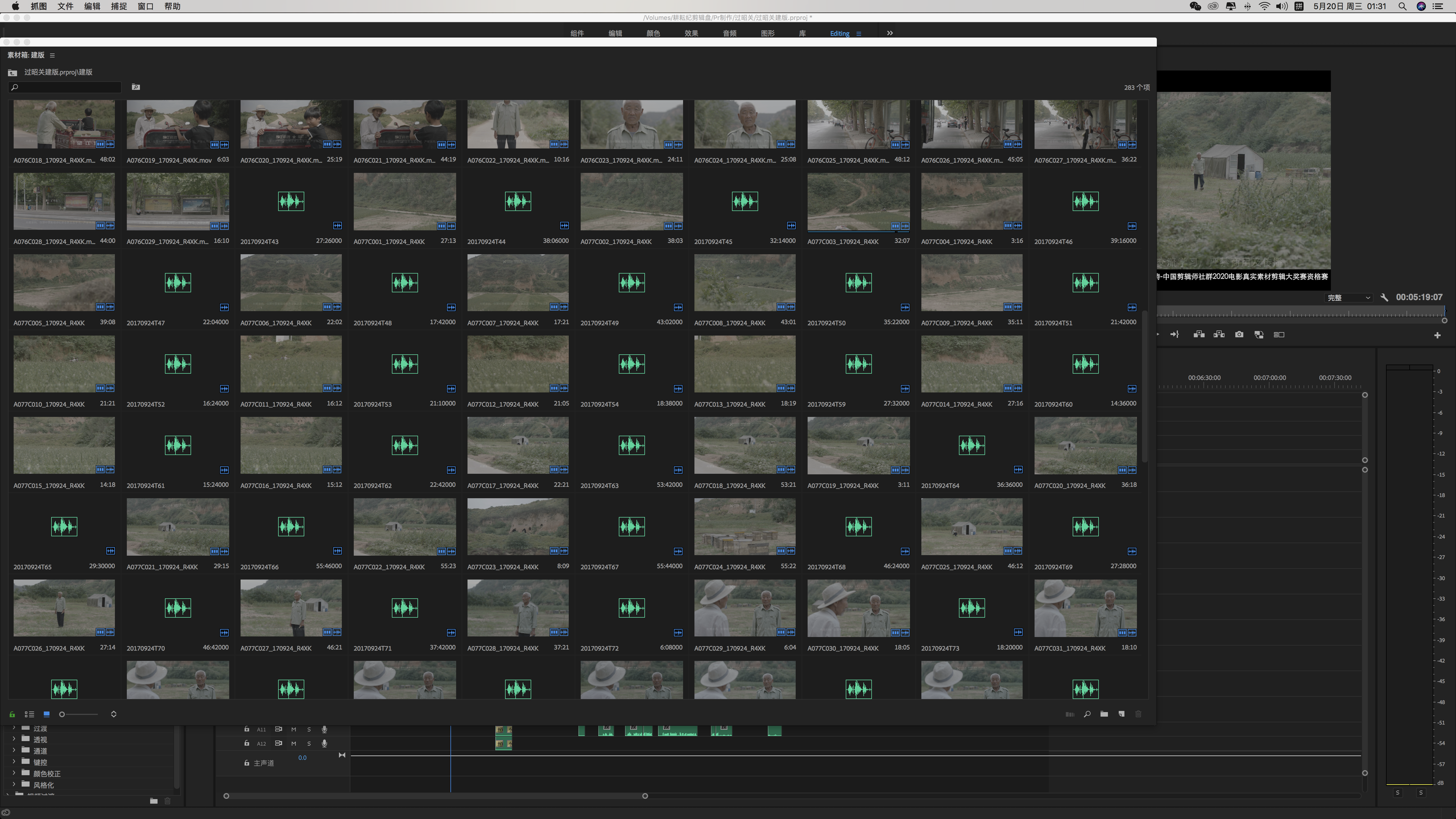Toggle track lock on A12
The width and height of the screenshot is (1456, 819).
point(247,743)
